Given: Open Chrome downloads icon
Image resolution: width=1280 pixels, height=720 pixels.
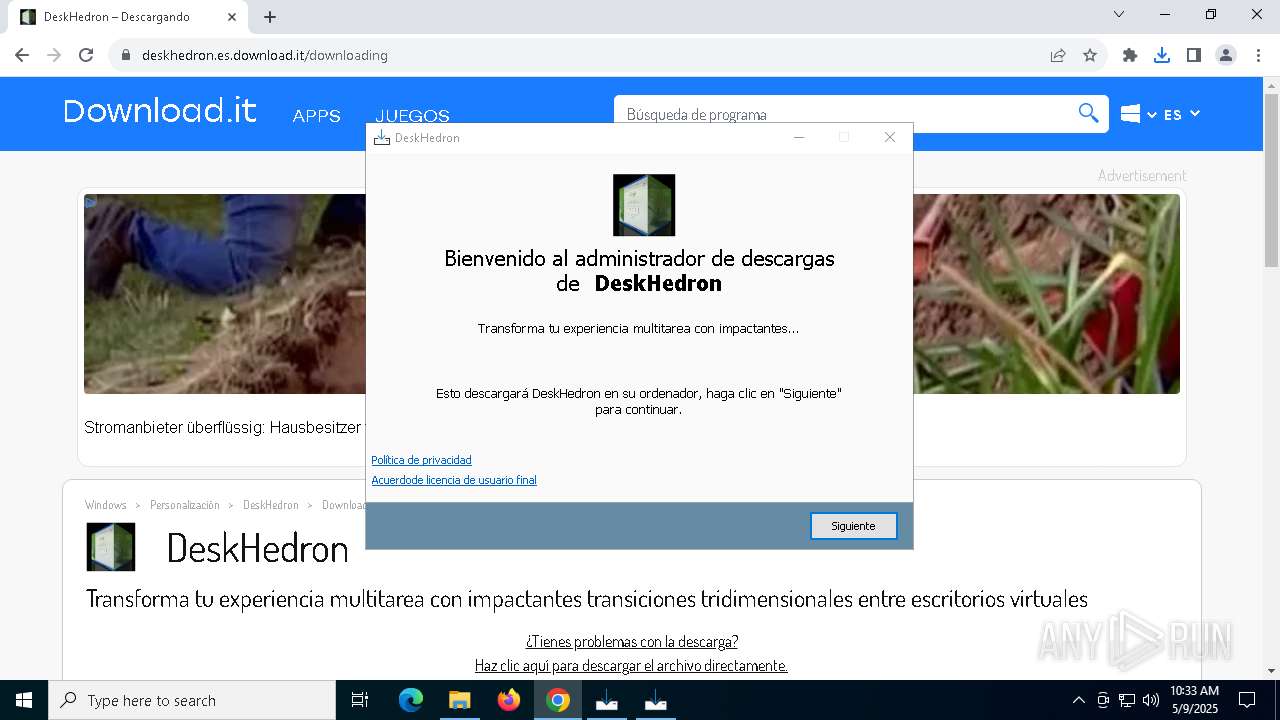Looking at the screenshot, I should coord(1162,55).
